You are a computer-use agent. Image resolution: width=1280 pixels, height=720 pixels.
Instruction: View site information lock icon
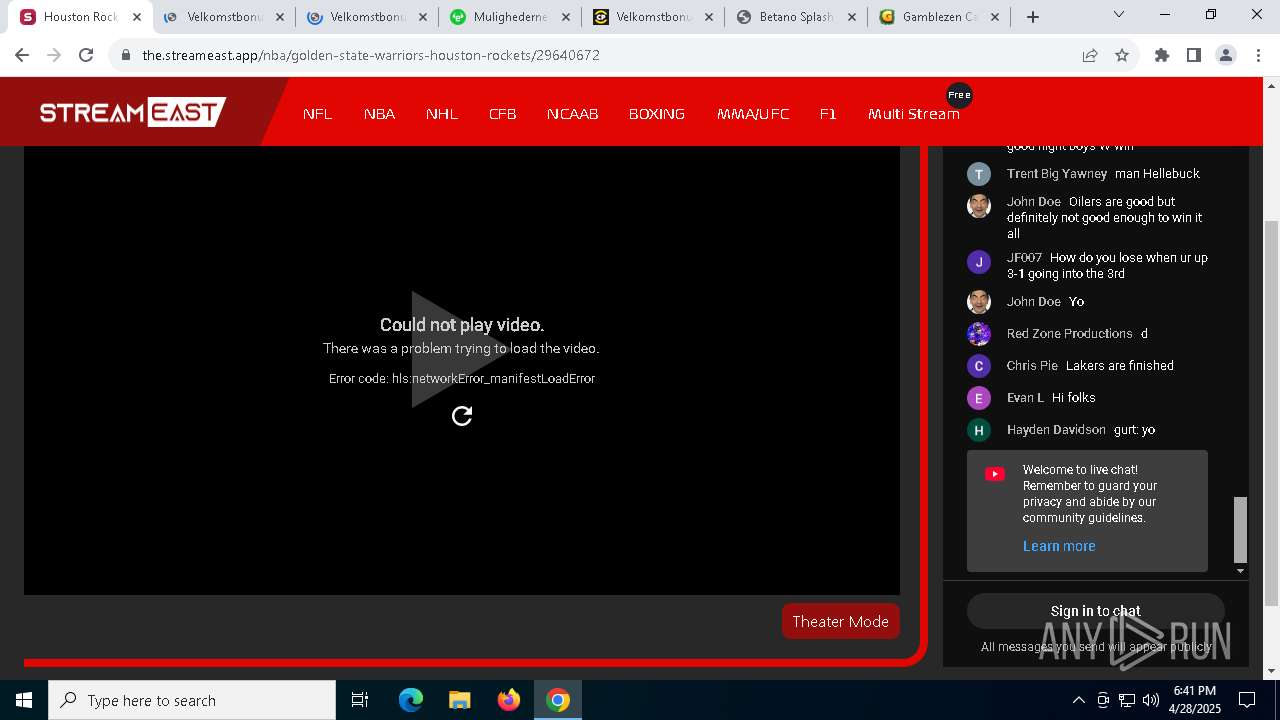coord(126,55)
